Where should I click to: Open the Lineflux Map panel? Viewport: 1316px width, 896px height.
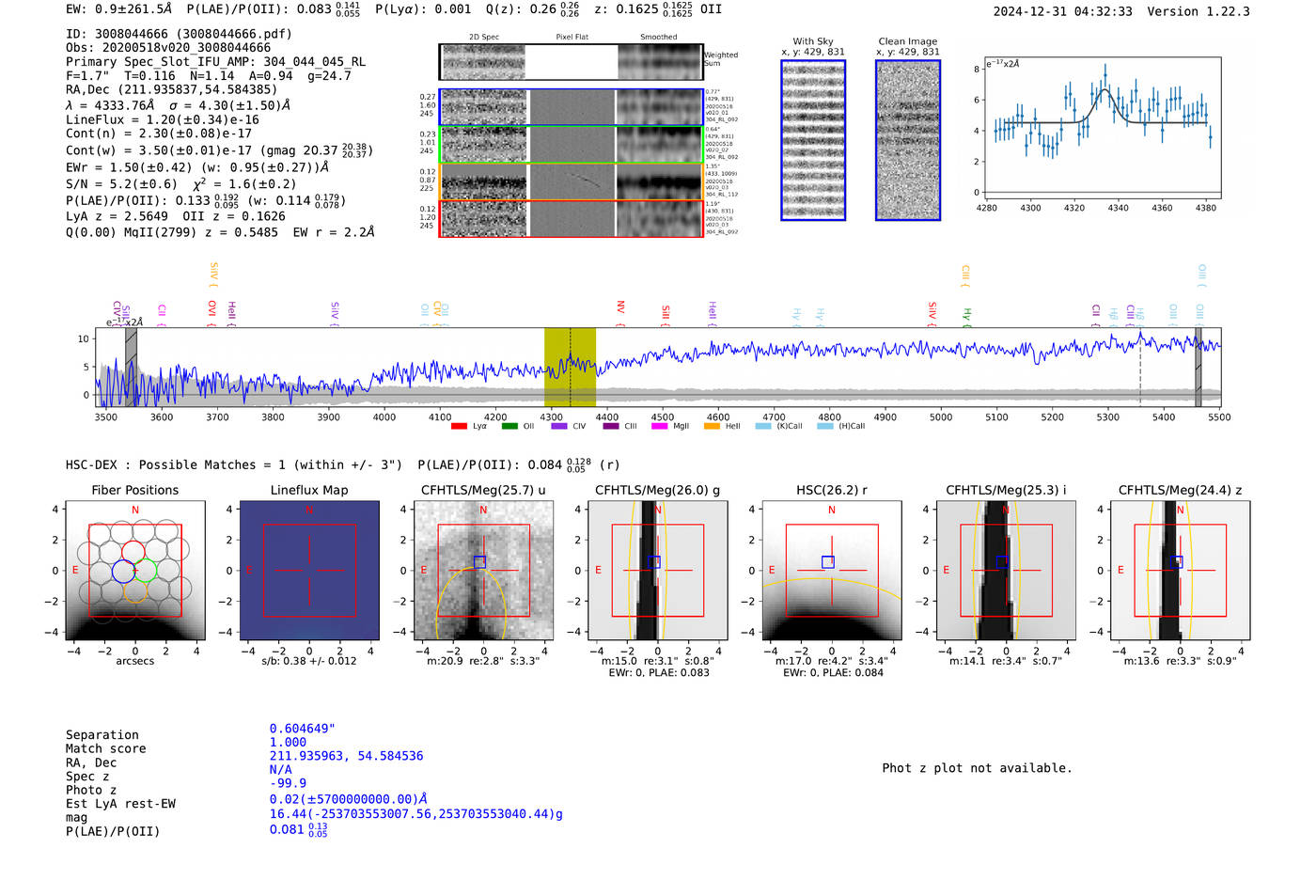pos(309,571)
